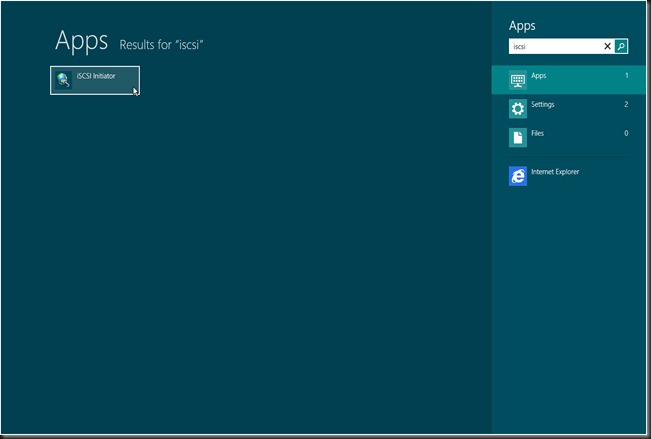
Task: Click the magnifier search button
Action: pos(621,46)
